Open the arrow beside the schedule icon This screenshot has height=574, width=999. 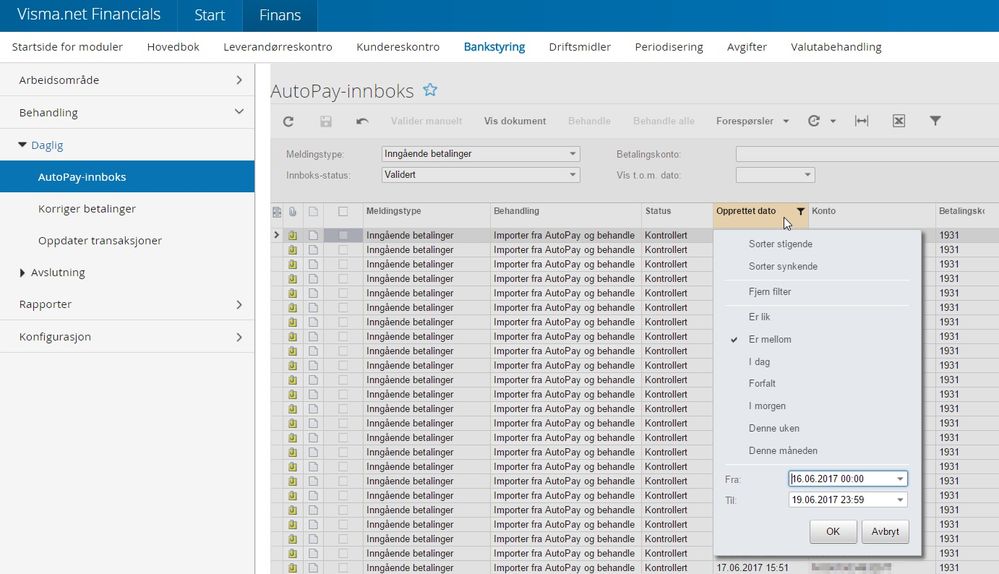tap(833, 121)
